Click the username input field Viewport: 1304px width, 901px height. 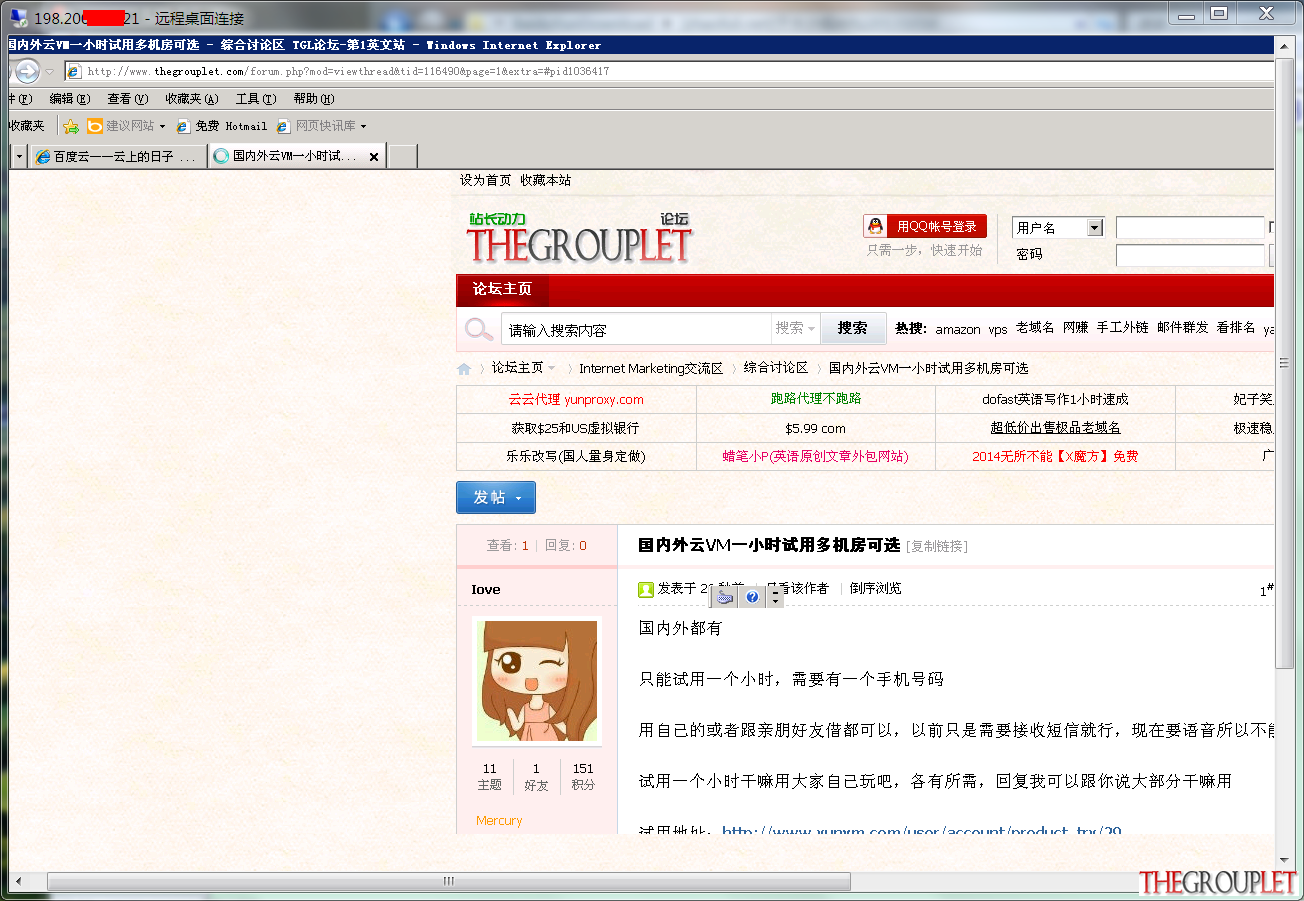(1190, 228)
